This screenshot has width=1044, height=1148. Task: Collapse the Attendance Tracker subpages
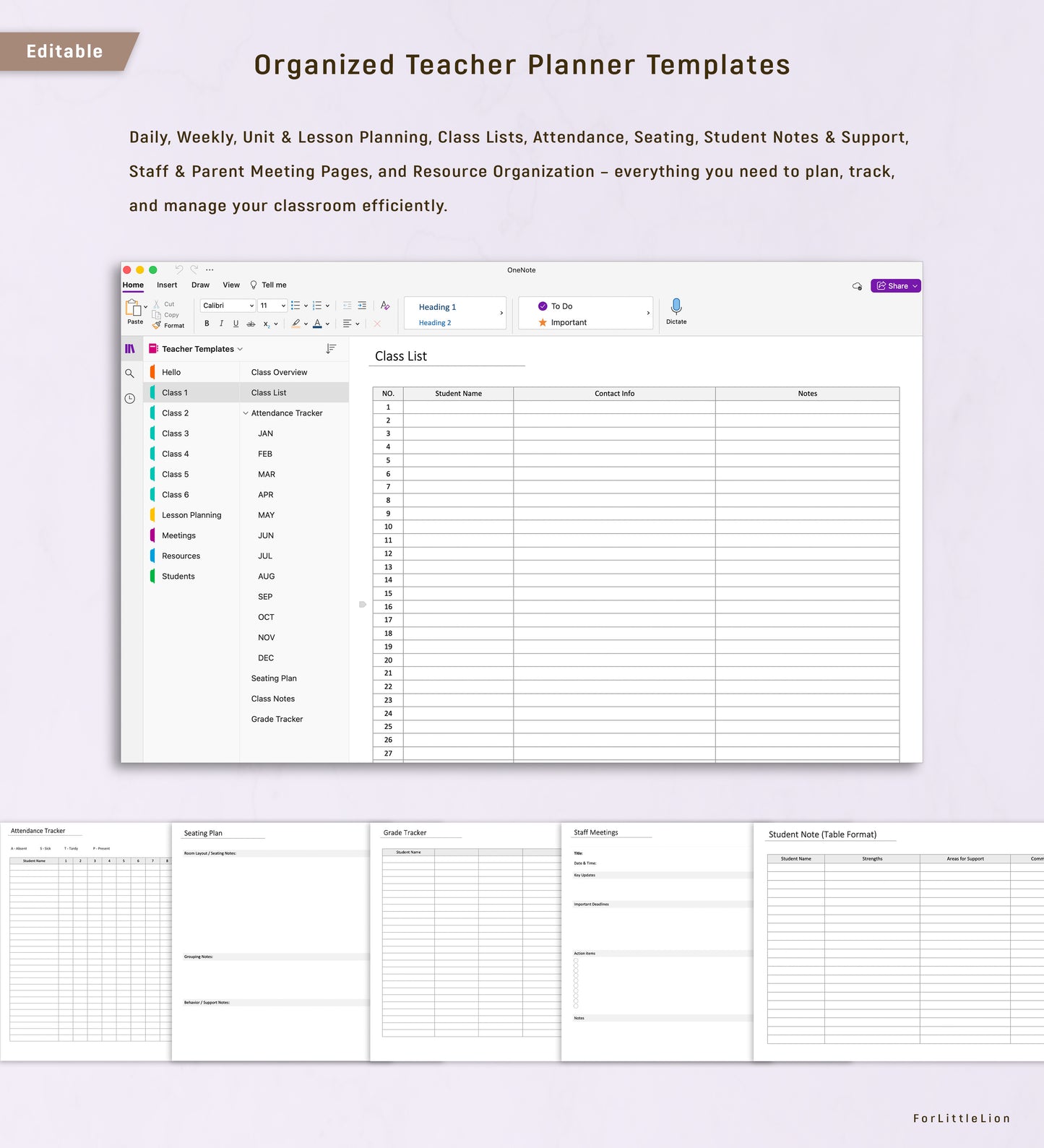point(246,413)
